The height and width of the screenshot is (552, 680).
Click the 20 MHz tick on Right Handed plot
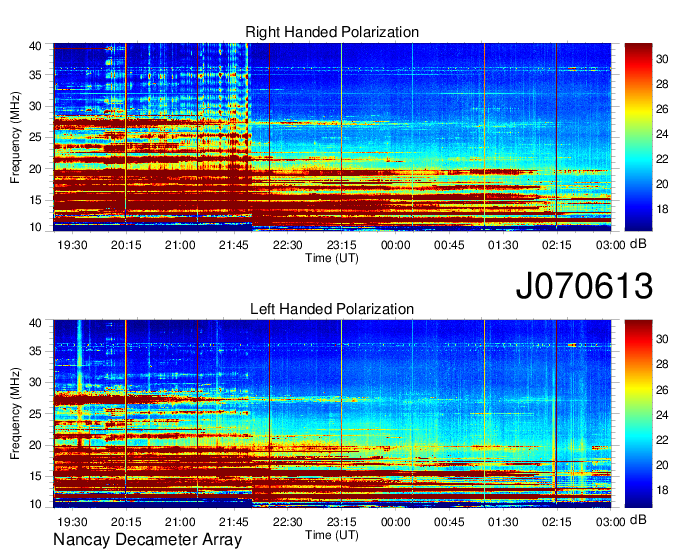(x=35, y=169)
